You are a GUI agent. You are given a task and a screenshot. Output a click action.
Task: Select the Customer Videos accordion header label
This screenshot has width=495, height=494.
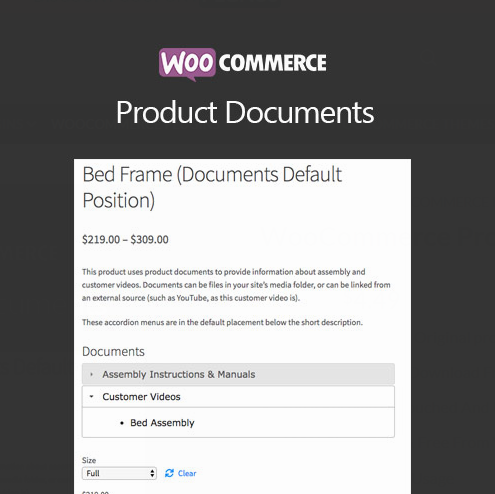(141, 397)
